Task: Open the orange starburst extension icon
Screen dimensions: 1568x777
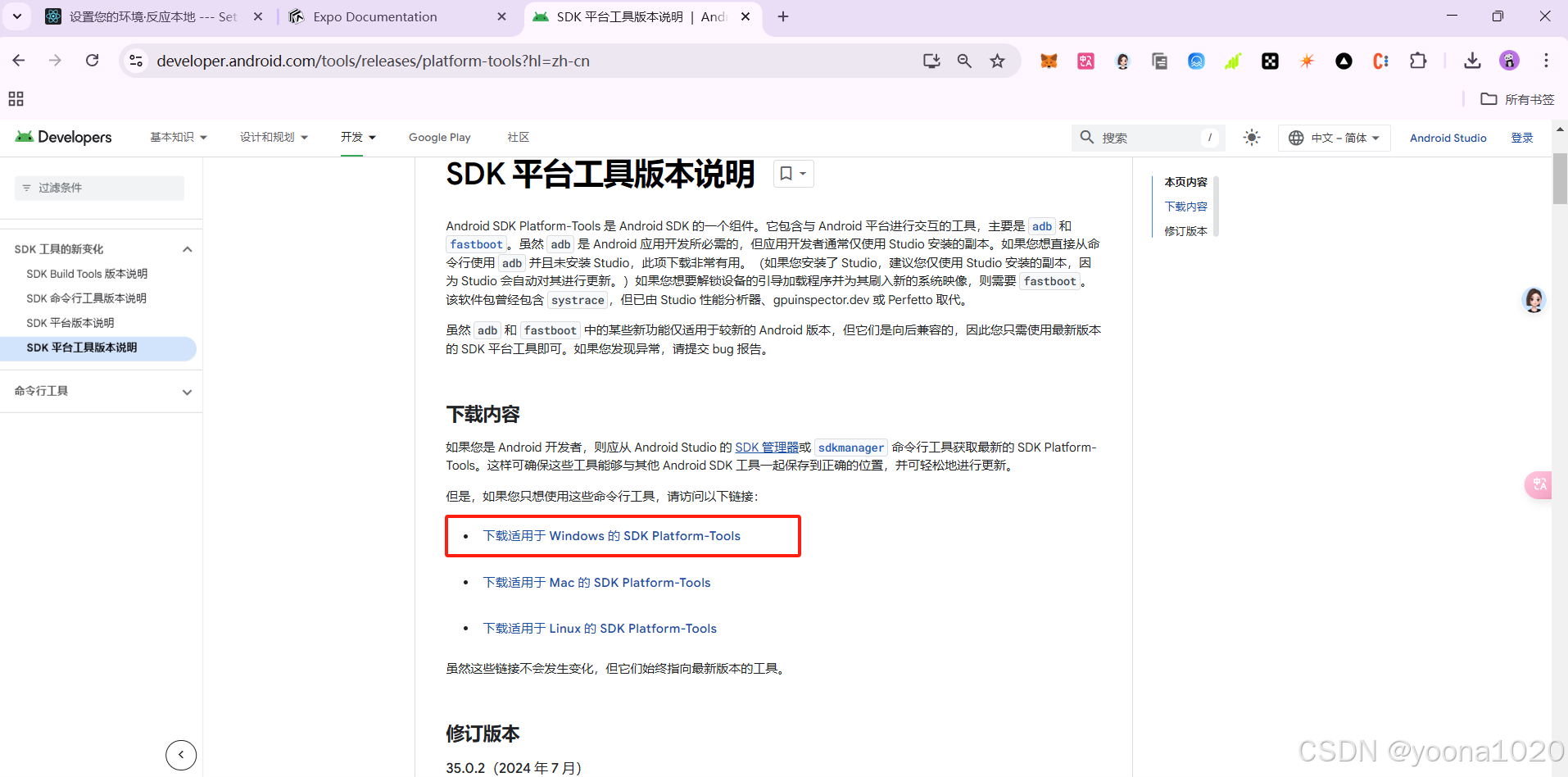Action: pyautogui.click(x=1307, y=61)
